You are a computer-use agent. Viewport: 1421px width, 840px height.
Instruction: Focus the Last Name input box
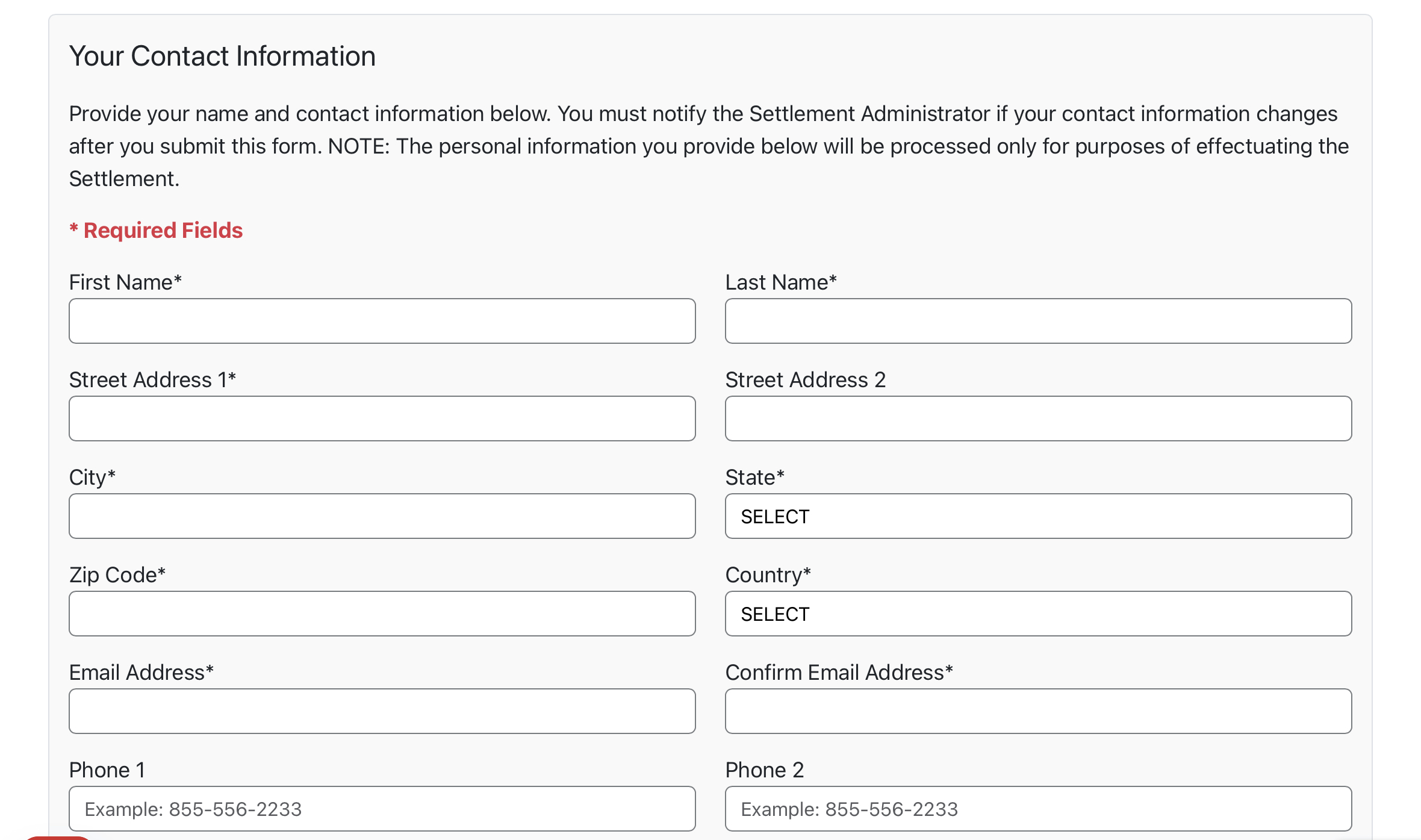point(1039,321)
